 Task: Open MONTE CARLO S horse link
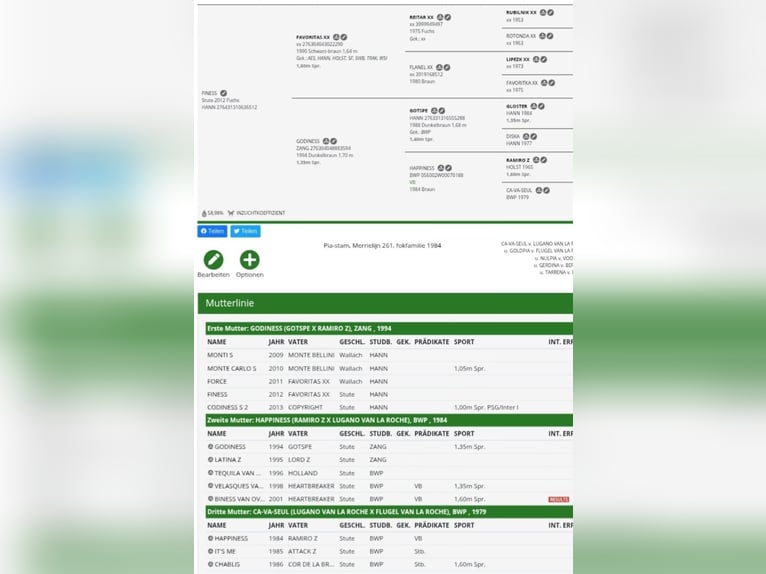231,368
